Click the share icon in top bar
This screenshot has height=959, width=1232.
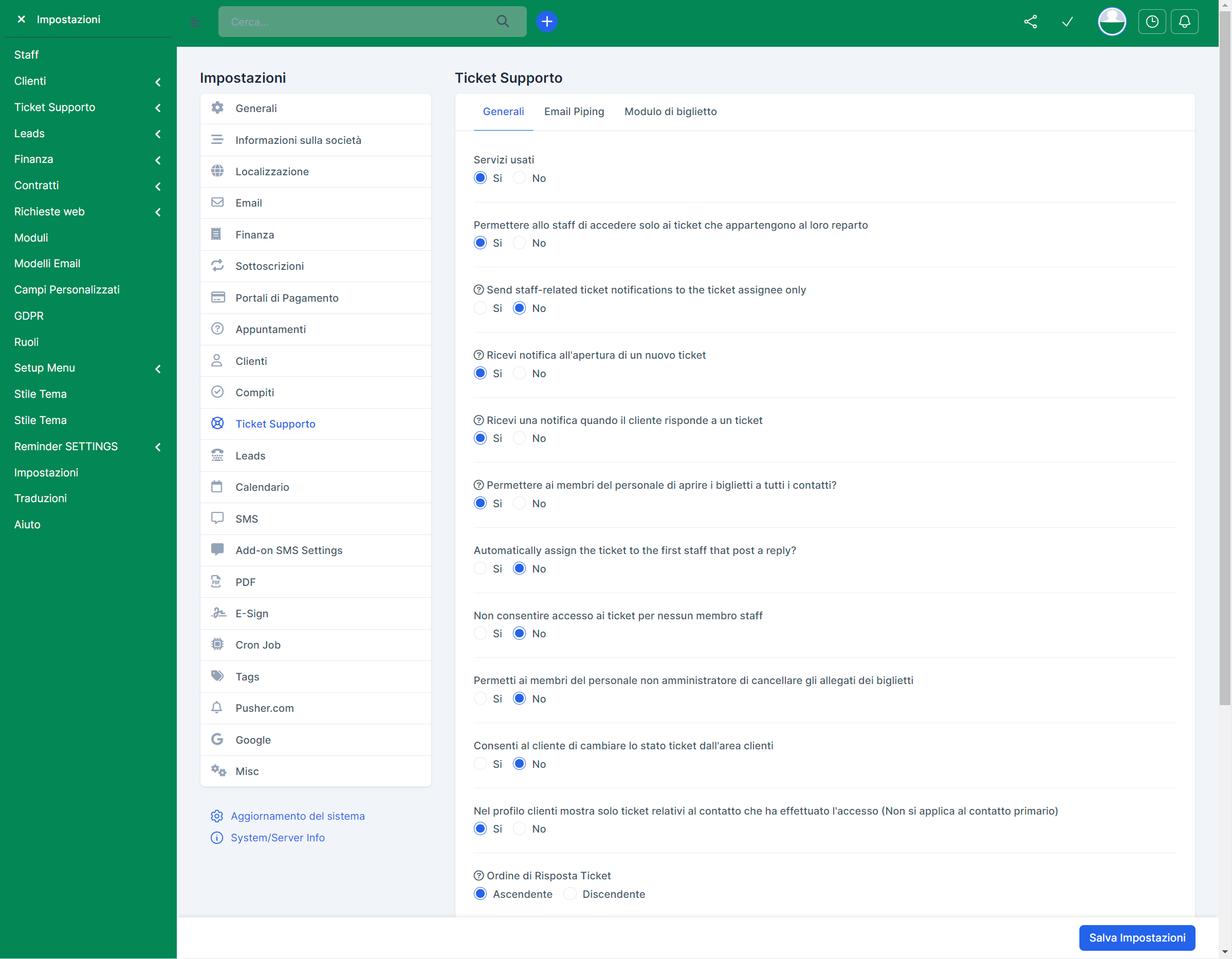pyautogui.click(x=1030, y=22)
